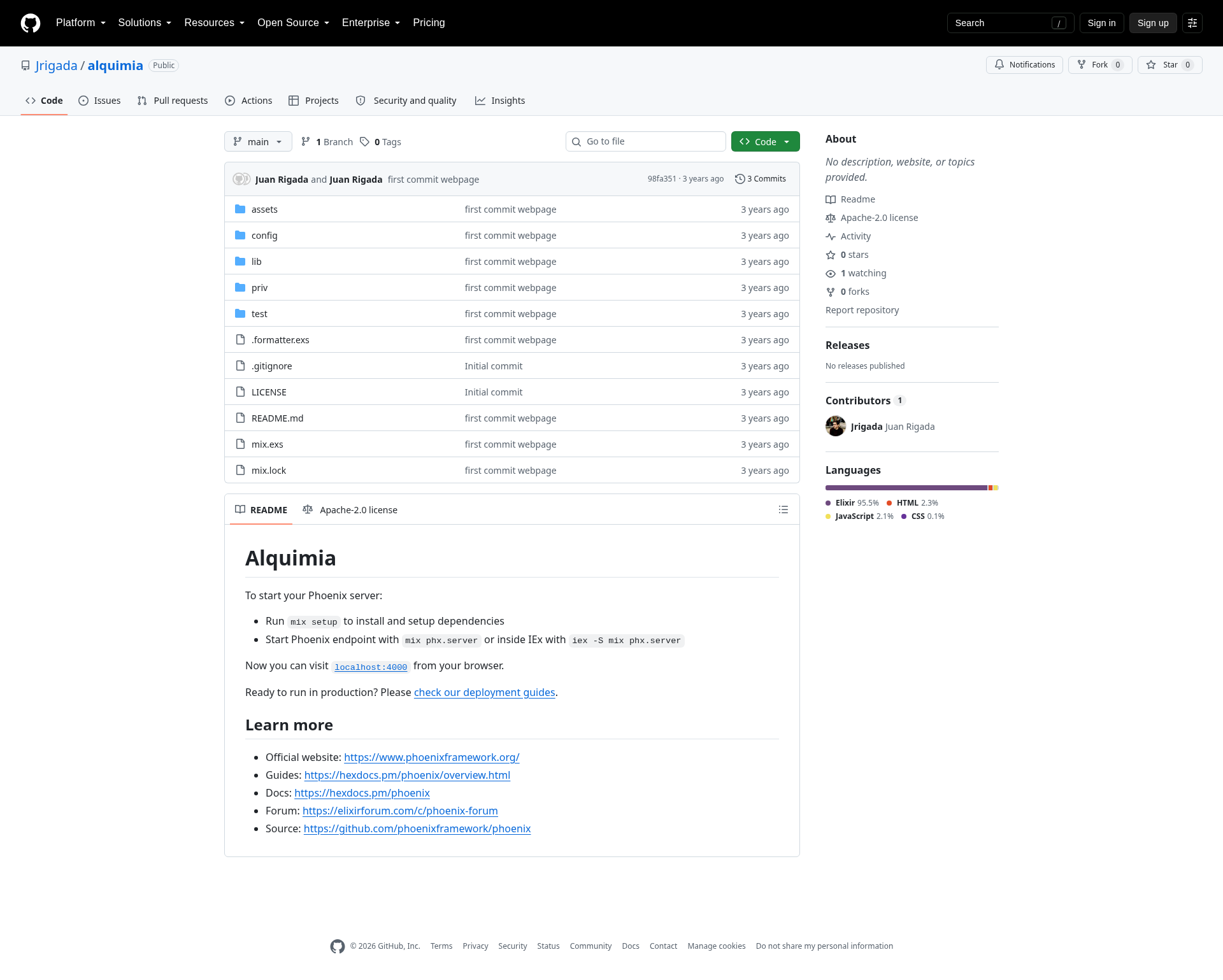This screenshot has height=980, width=1223.
Task: Click the file icon beside LICENSE
Action: [x=240, y=392]
